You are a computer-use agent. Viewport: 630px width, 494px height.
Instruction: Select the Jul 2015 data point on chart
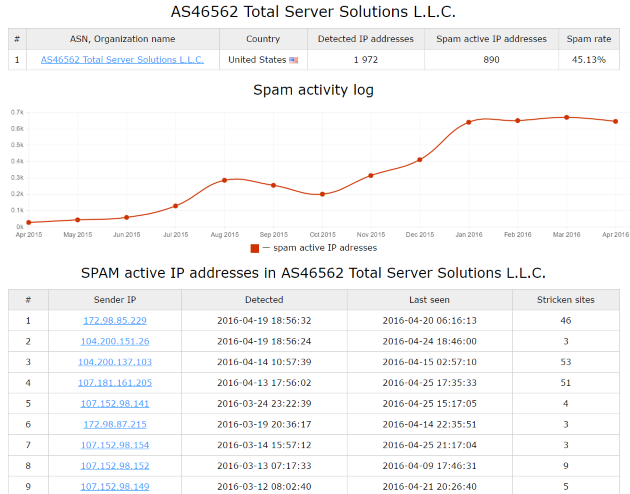[x=176, y=206]
